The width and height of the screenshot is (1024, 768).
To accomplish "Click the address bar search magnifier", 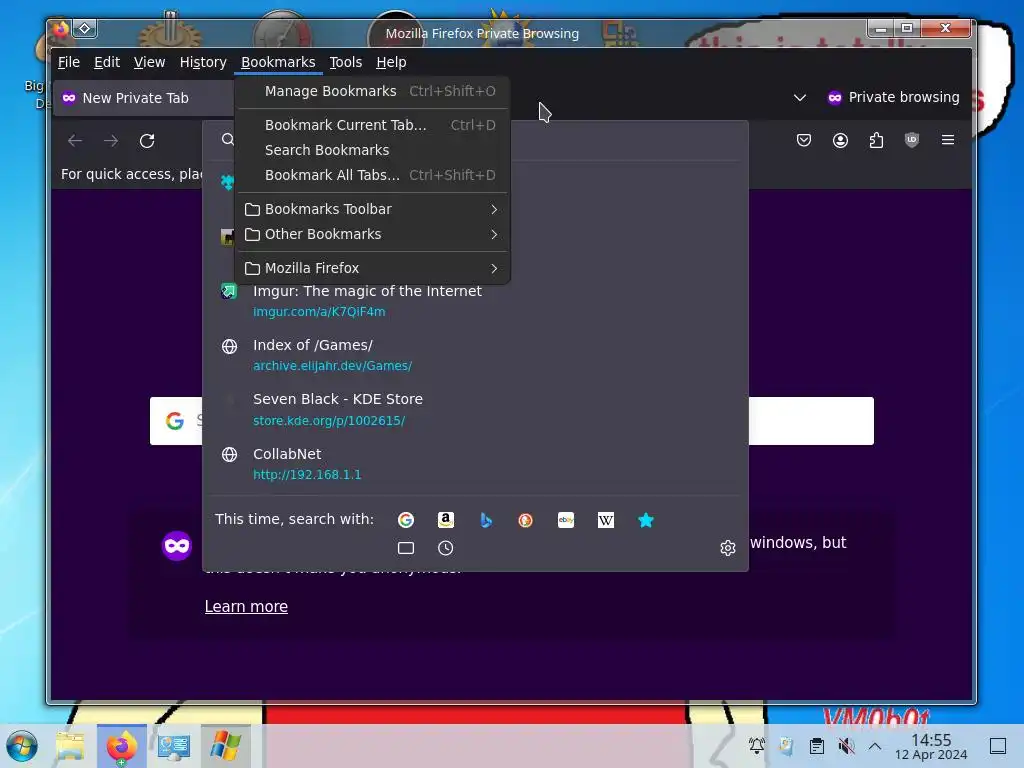I will pos(227,139).
